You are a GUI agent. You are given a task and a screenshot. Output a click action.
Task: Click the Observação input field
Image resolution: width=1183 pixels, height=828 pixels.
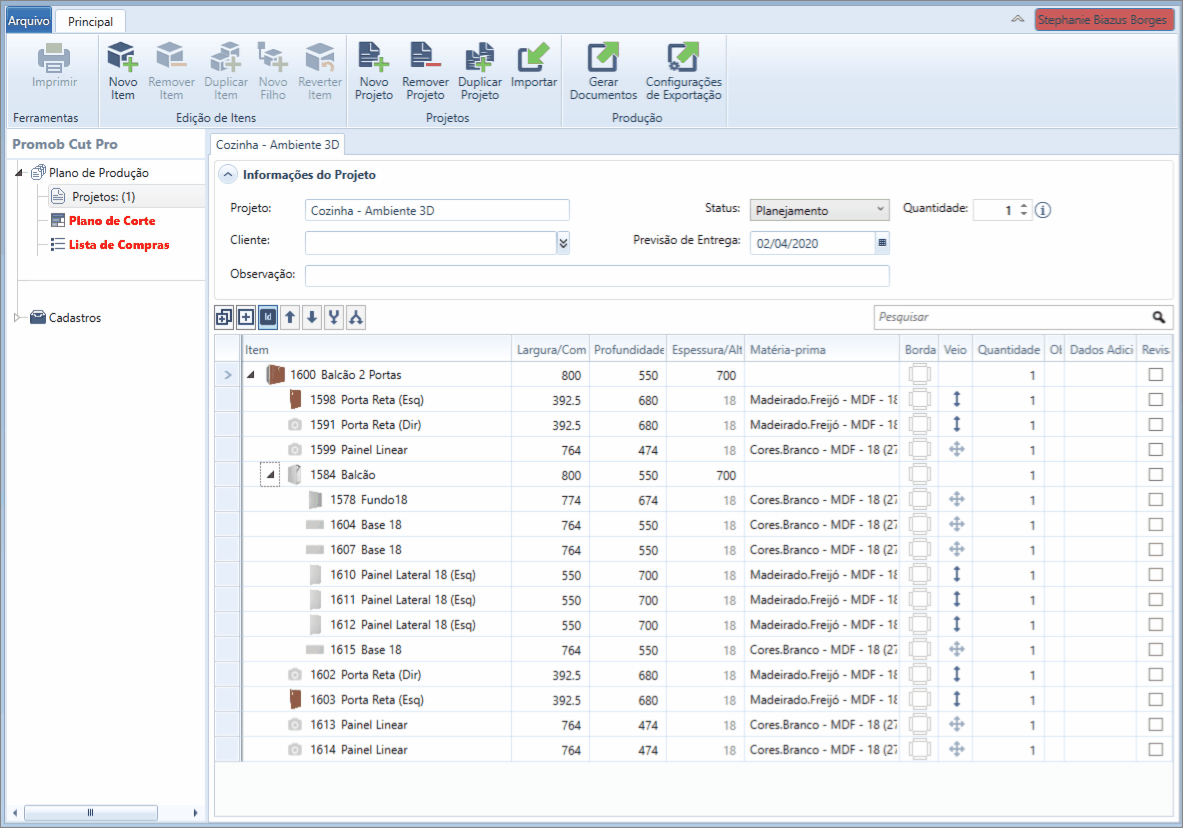click(x=597, y=275)
